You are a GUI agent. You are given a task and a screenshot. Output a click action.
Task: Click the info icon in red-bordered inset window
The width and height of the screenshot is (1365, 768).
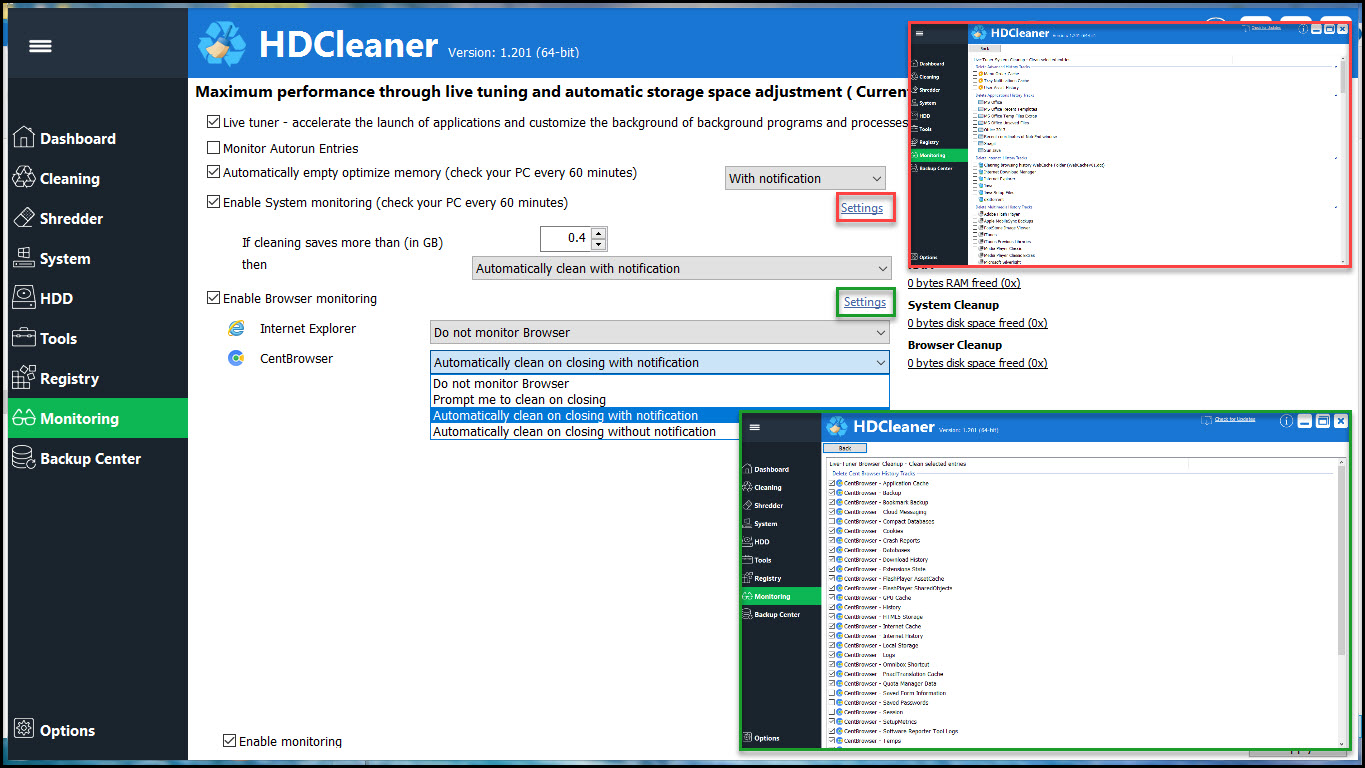[1303, 30]
